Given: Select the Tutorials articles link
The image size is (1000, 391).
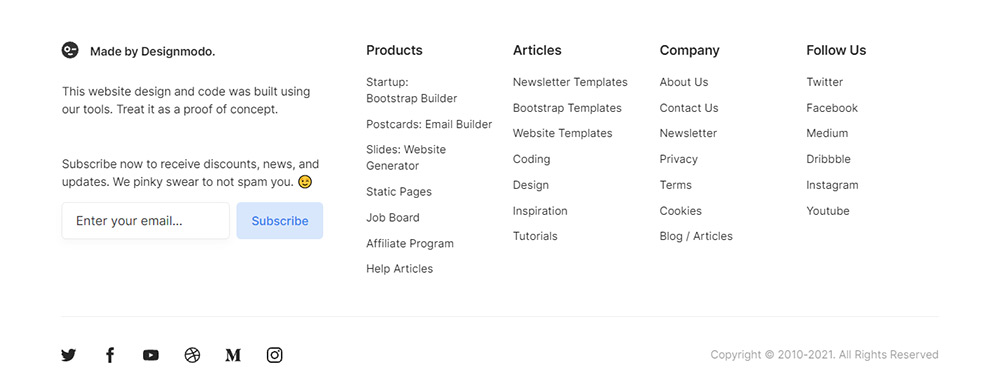Looking at the screenshot, I should [x=535, y=236].
